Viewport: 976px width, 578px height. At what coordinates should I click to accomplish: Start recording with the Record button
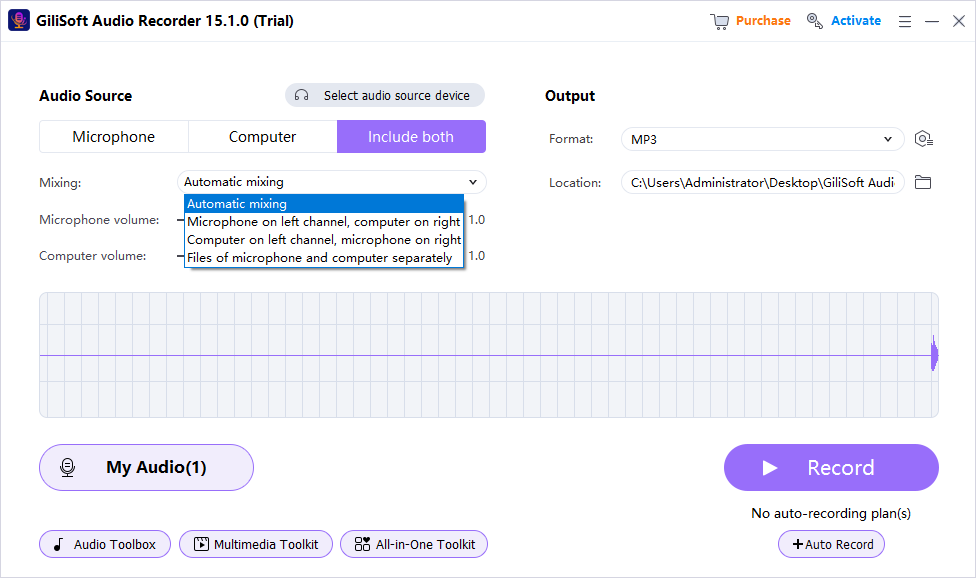[x=831, y=467]
